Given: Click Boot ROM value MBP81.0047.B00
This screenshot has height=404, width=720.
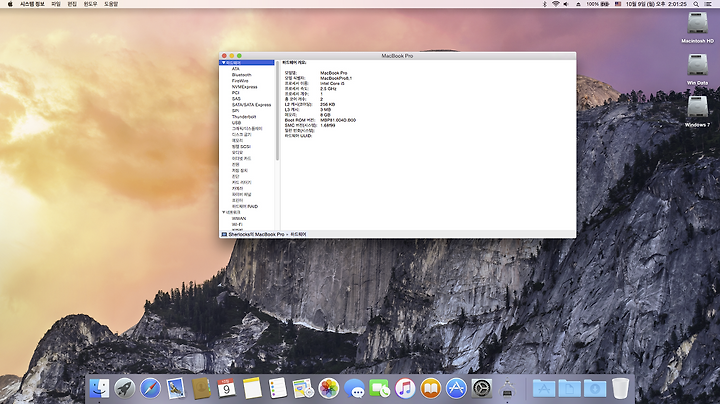Looking at the screenshot, I should pos(338,120).
